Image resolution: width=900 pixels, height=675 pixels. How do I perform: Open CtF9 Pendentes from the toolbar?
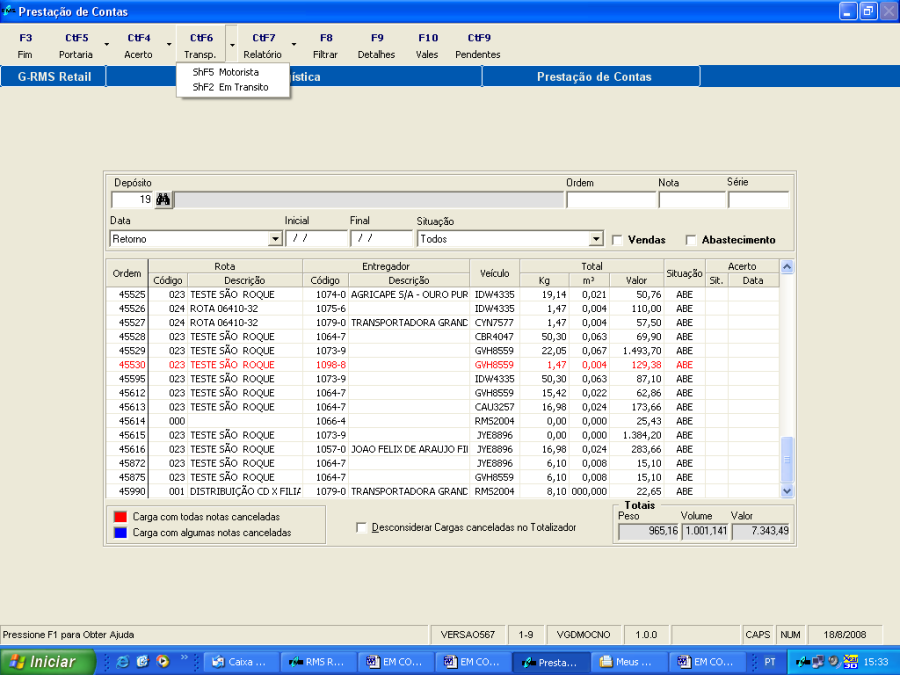[x=478, y=45]
